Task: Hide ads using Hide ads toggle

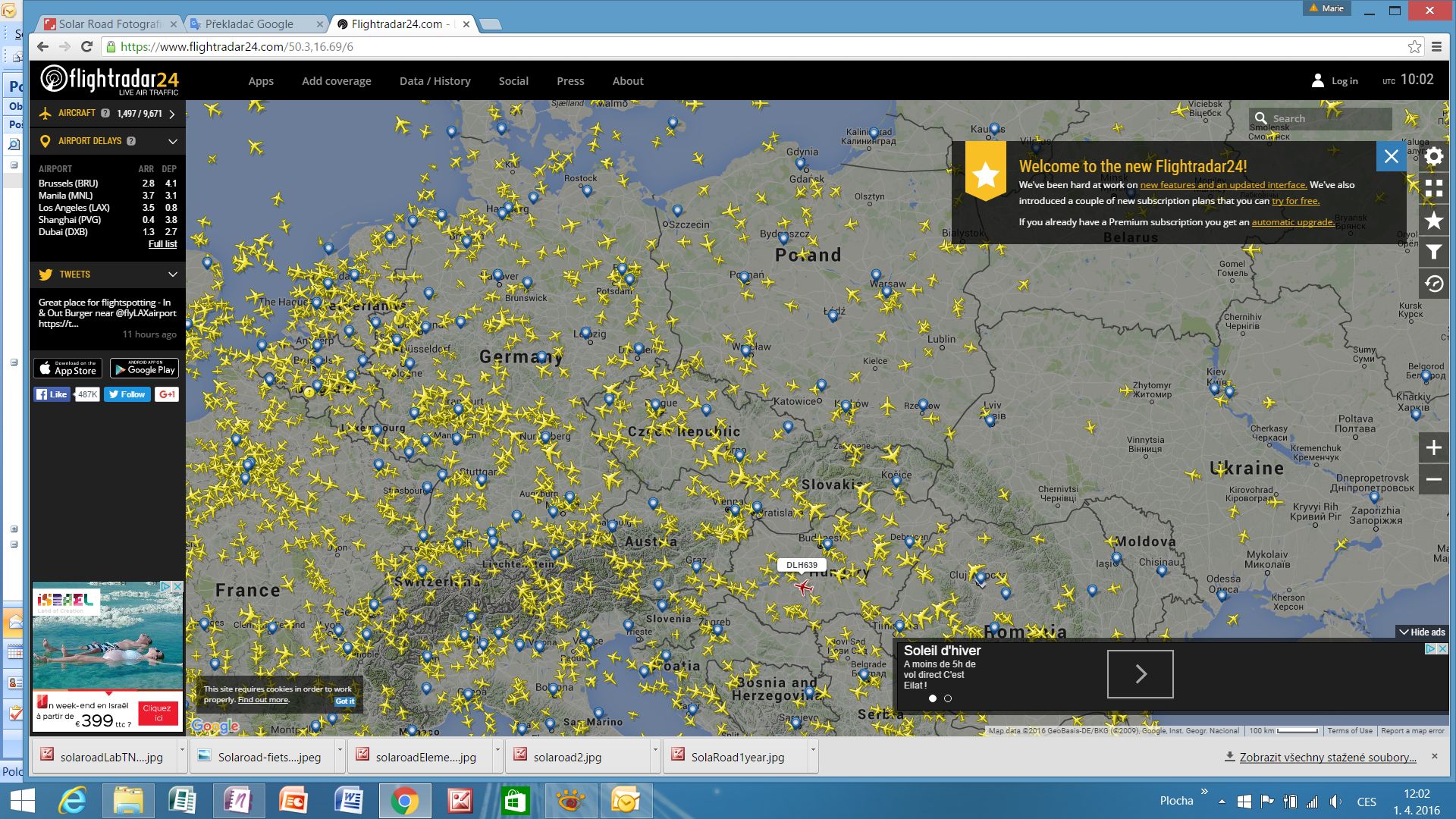Action: [1422, 632]
